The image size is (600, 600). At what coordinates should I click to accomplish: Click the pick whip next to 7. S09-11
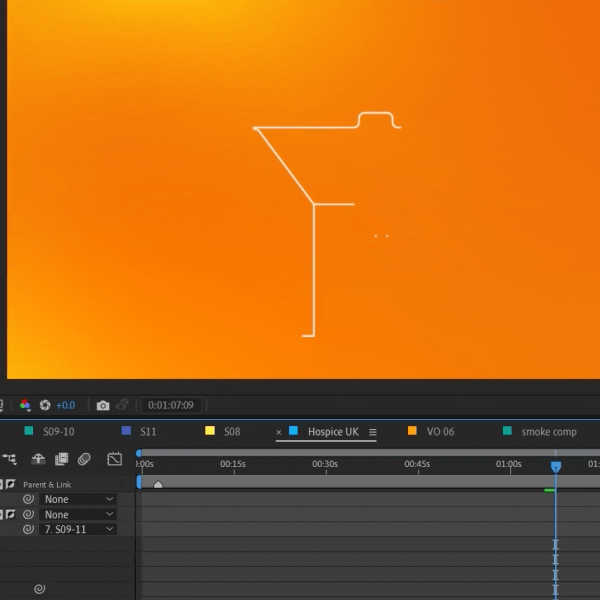28,529
